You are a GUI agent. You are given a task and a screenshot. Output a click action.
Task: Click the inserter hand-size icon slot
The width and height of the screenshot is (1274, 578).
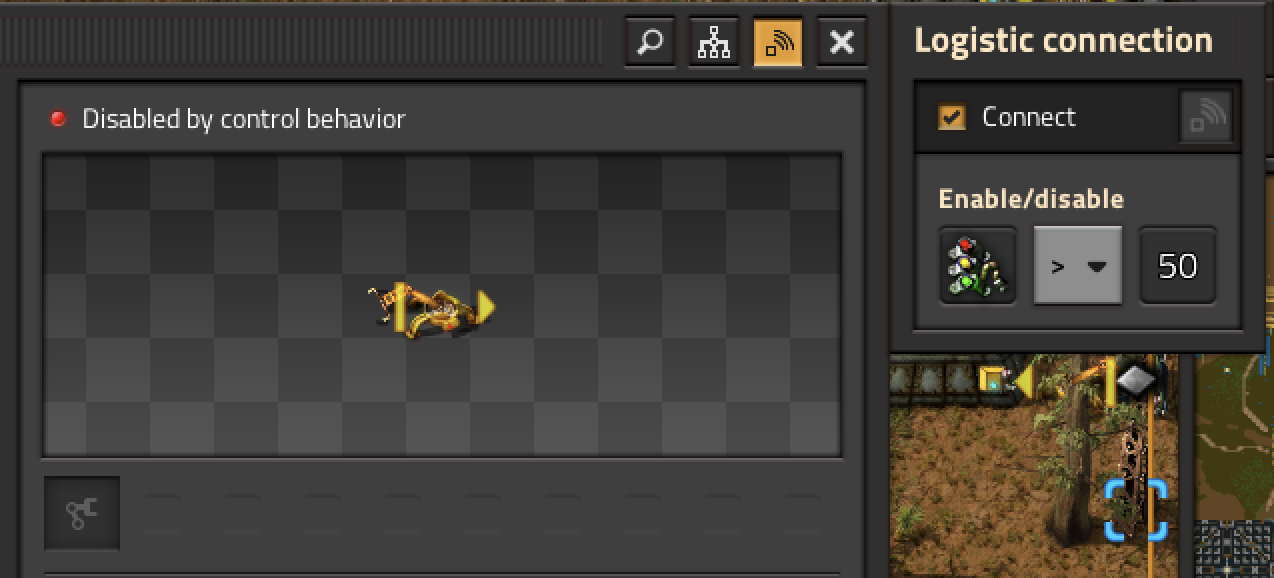[82, 513]
